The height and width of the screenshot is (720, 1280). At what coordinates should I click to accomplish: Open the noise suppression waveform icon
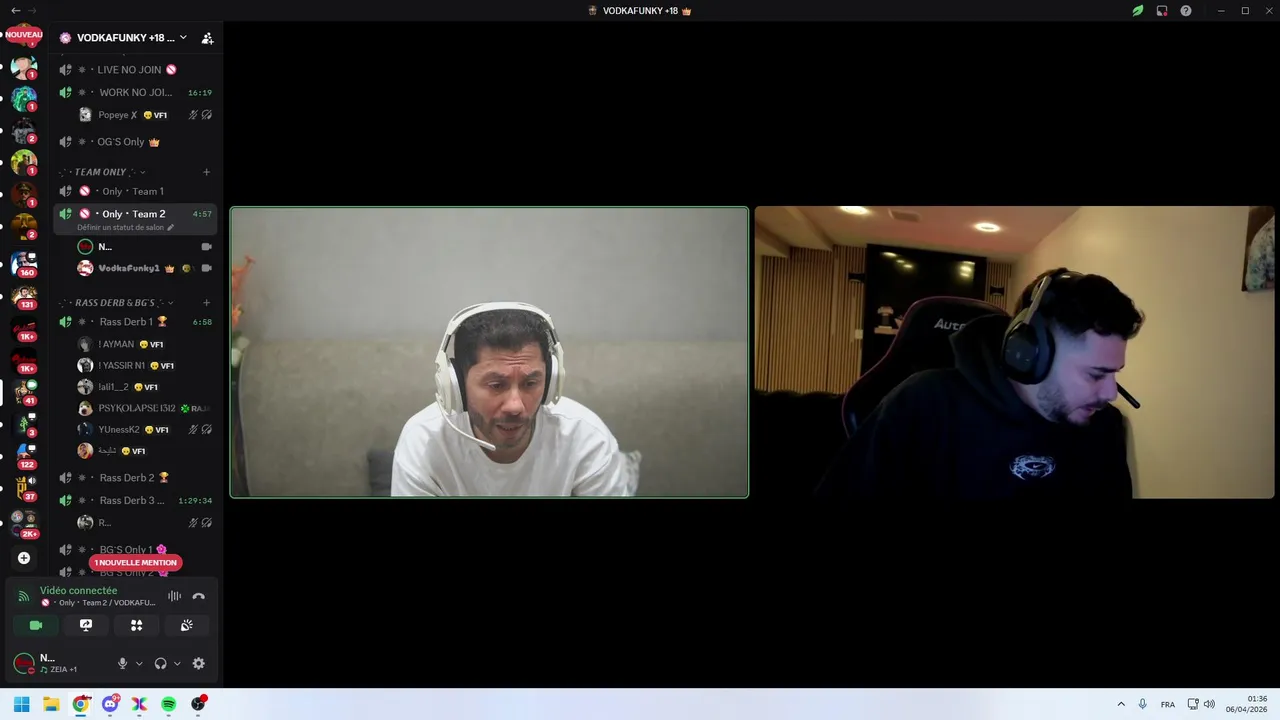tap(174, 596)
